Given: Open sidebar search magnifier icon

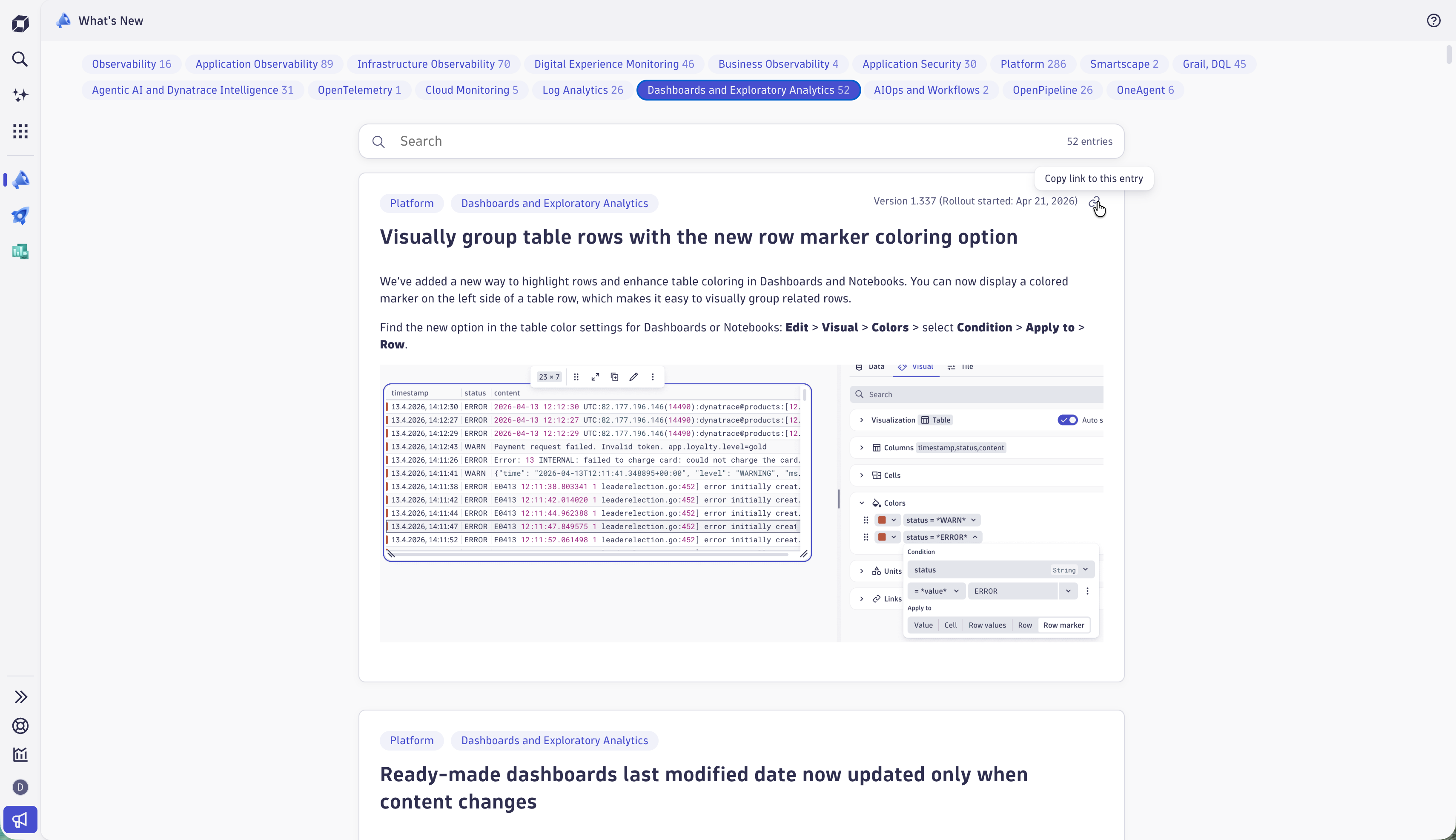Looking at the screenshot, I should pyautogui.click(x=20, y=60).
